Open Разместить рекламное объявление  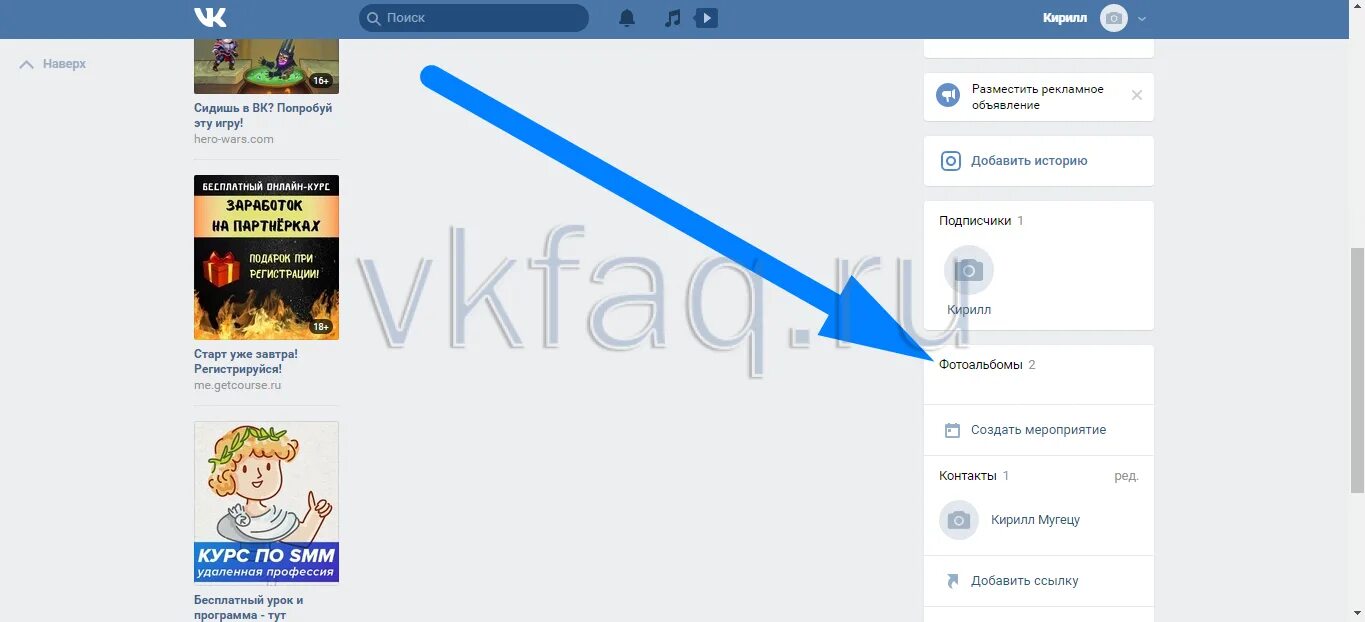click(x=1037, y=97)
